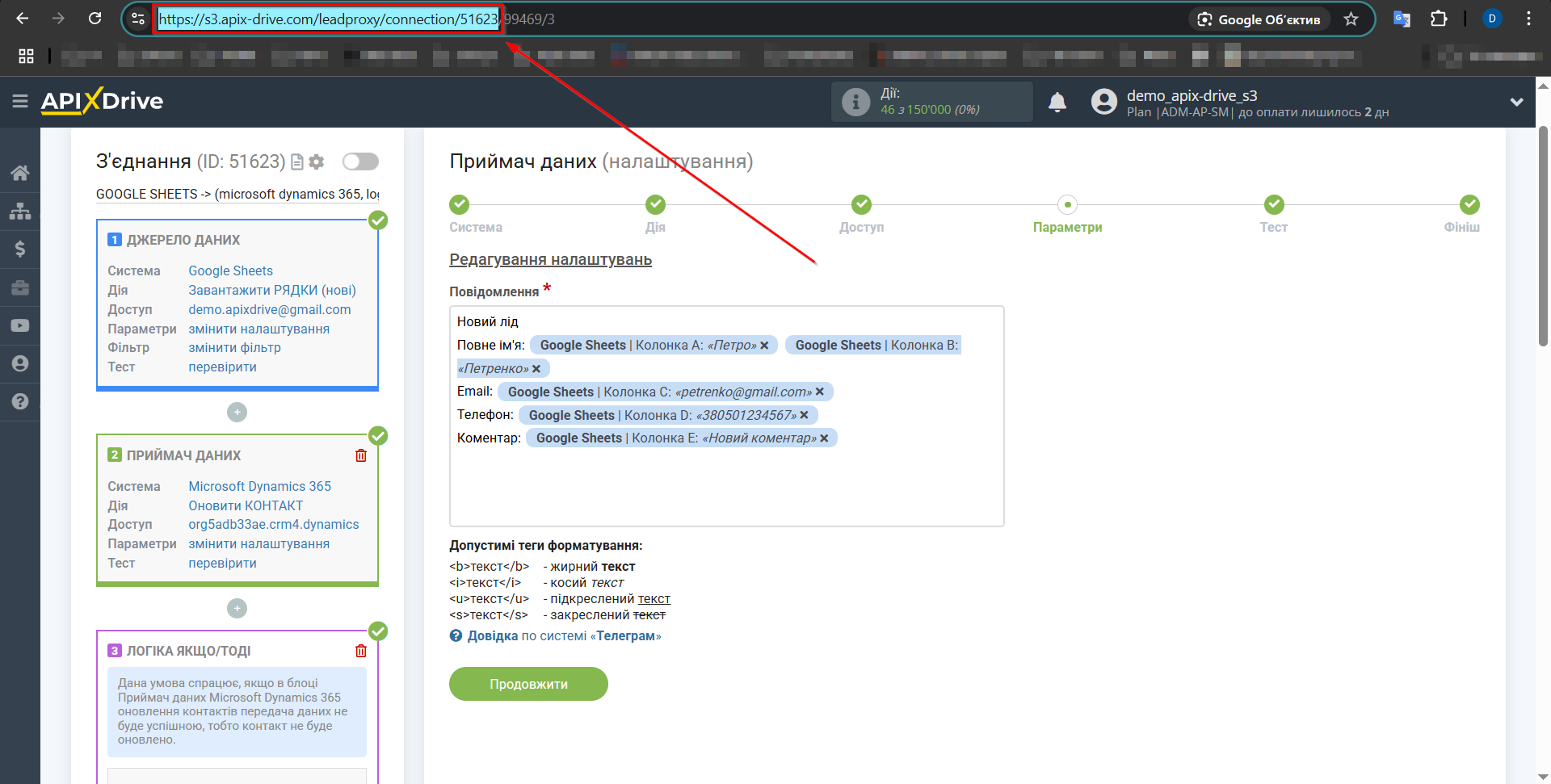Image resolution: width=1551 pixels, height=784 pixels.
Task: Go to Дія step
Action: pos(655,204)
